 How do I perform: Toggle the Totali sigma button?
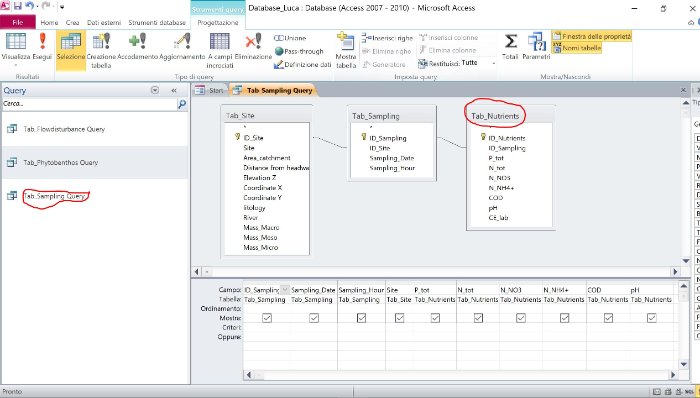coord(510,46)
